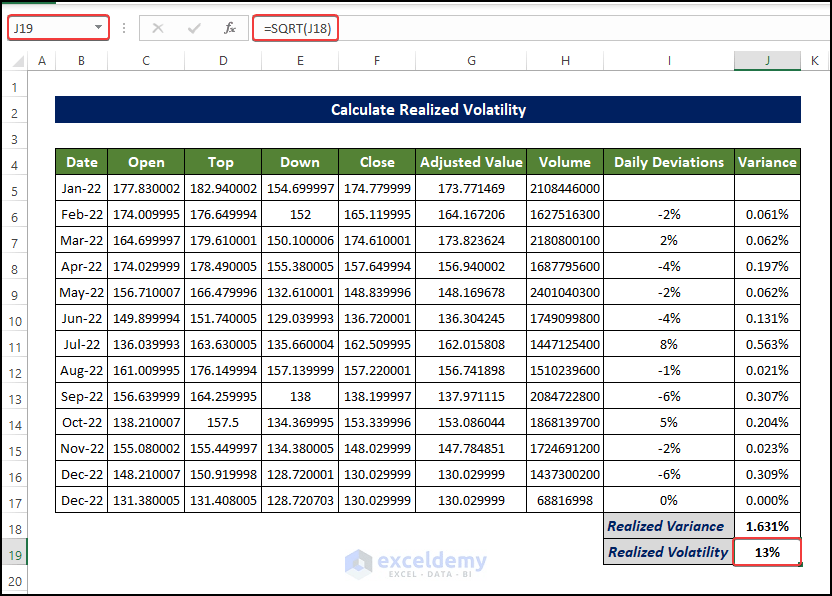Image resolution: width=832 pixels, height=596 pixels.
Task: Select the Realized Variance value cell showing 1.631%
Action: (767, 526)
